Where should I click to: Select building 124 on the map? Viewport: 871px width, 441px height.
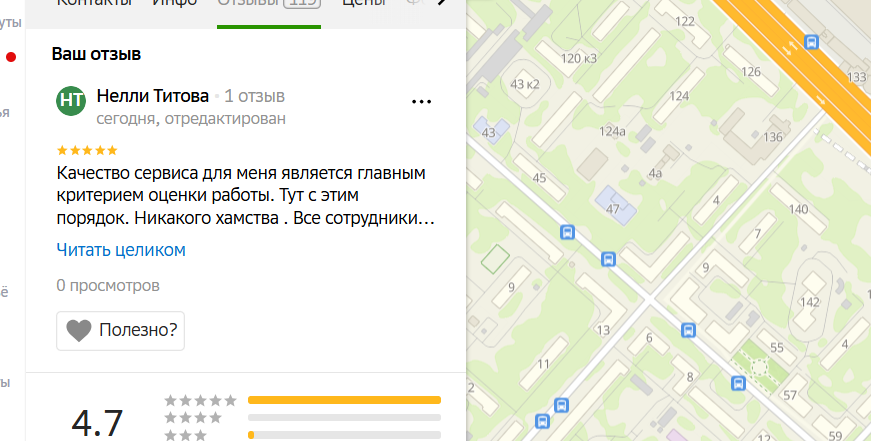678,96
